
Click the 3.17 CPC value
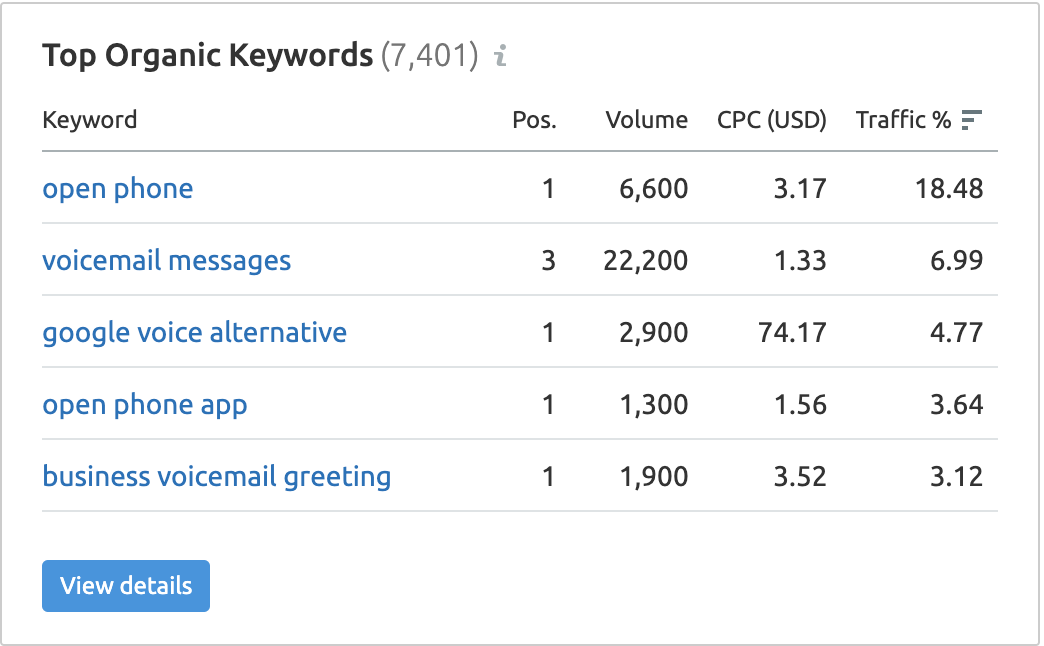point(800,189)
